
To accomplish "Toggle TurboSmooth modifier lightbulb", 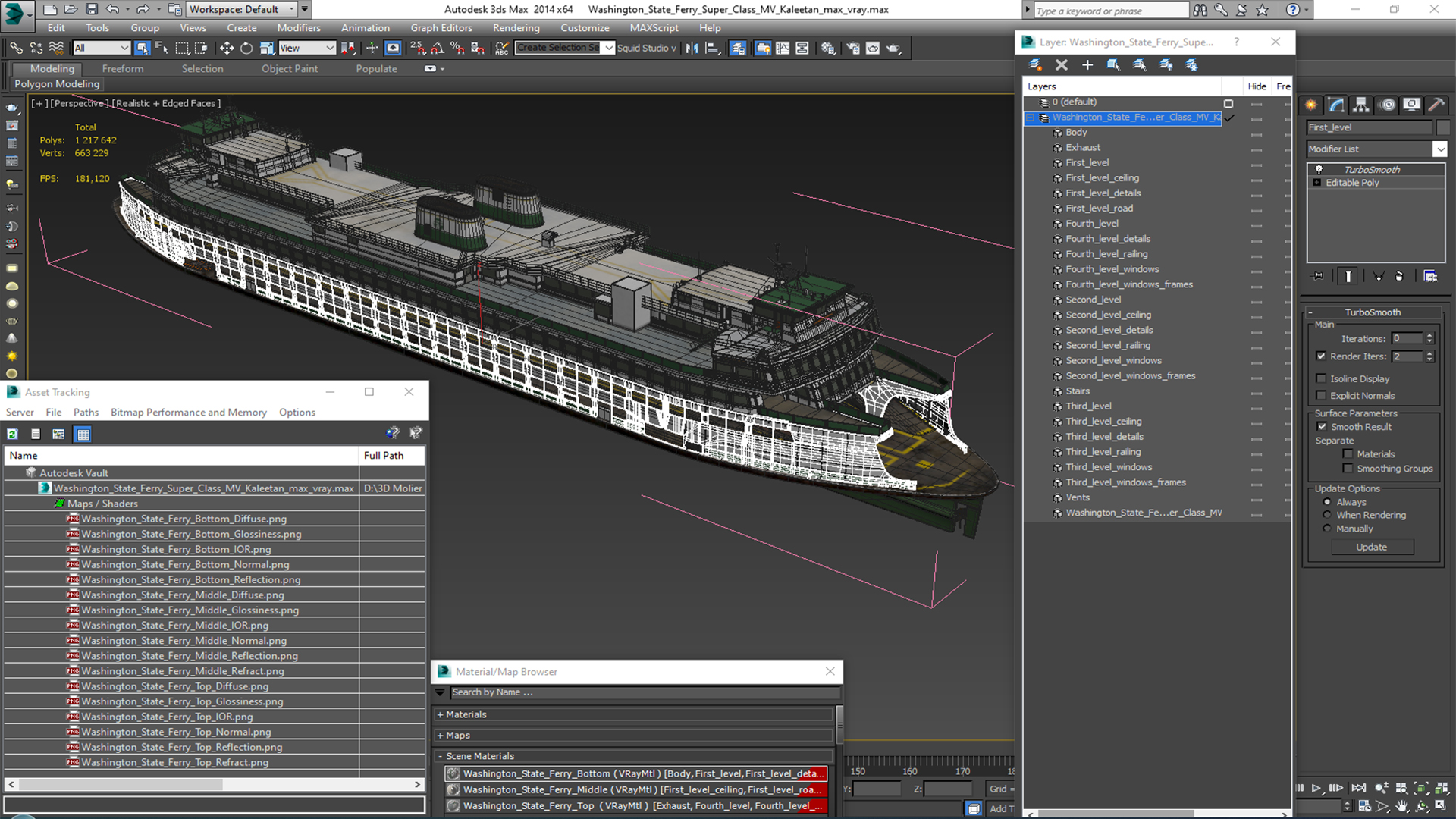I will pos(1319,170).
